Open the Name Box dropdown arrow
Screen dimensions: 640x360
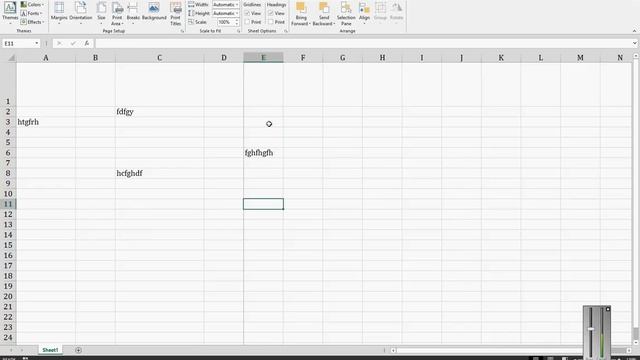(x=36, y=43)
